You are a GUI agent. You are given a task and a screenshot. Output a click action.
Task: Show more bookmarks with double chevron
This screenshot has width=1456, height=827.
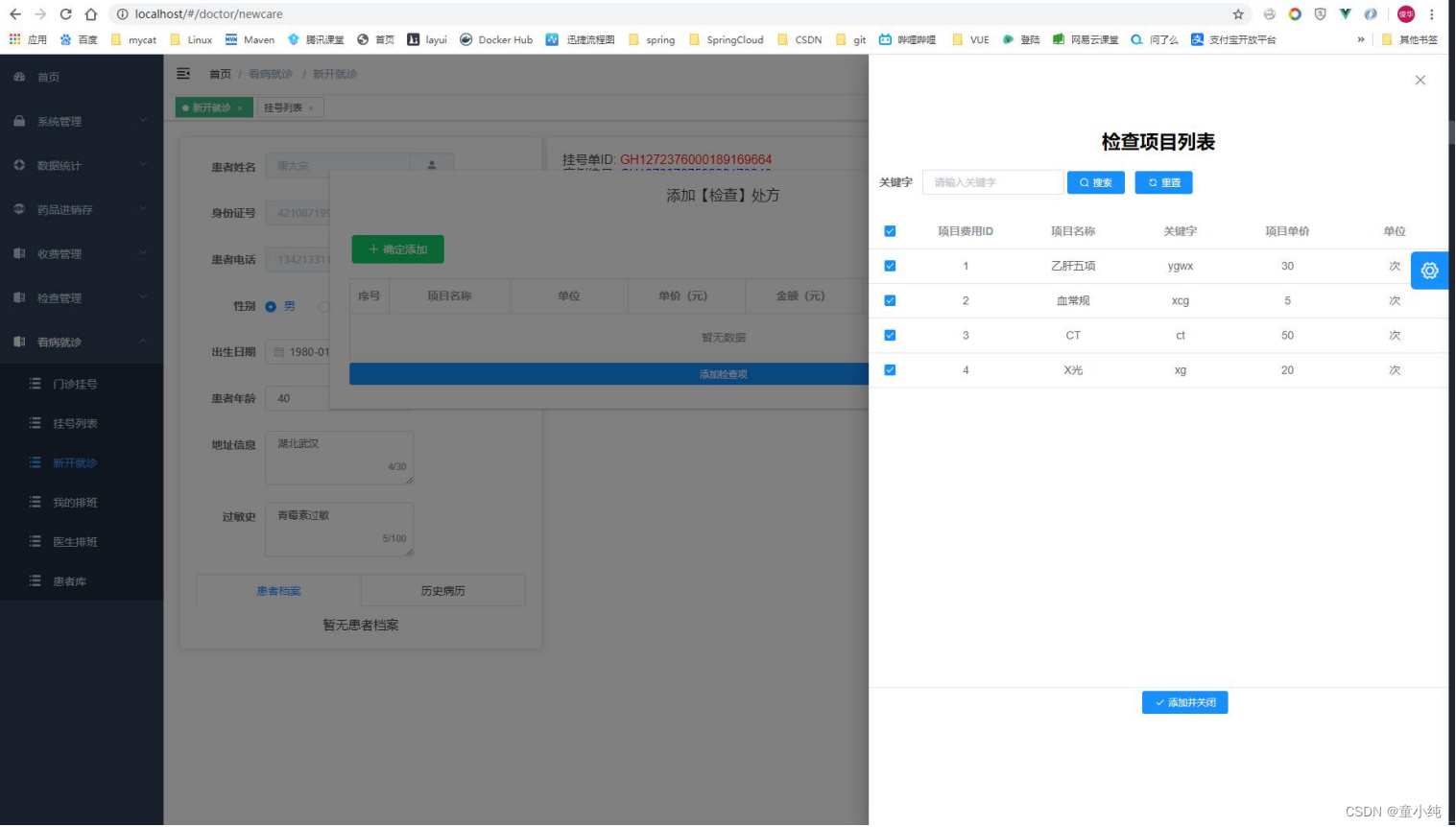tap(1361, 39)
